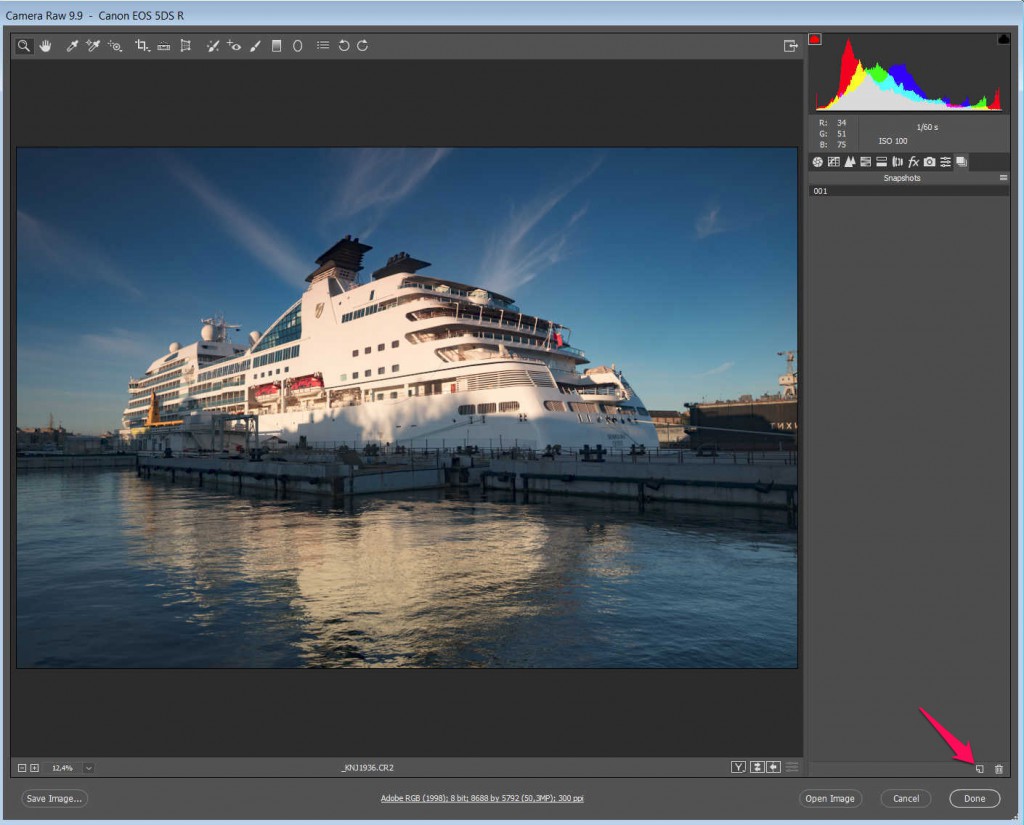Select the Crop tool

[x=141, y=46]
